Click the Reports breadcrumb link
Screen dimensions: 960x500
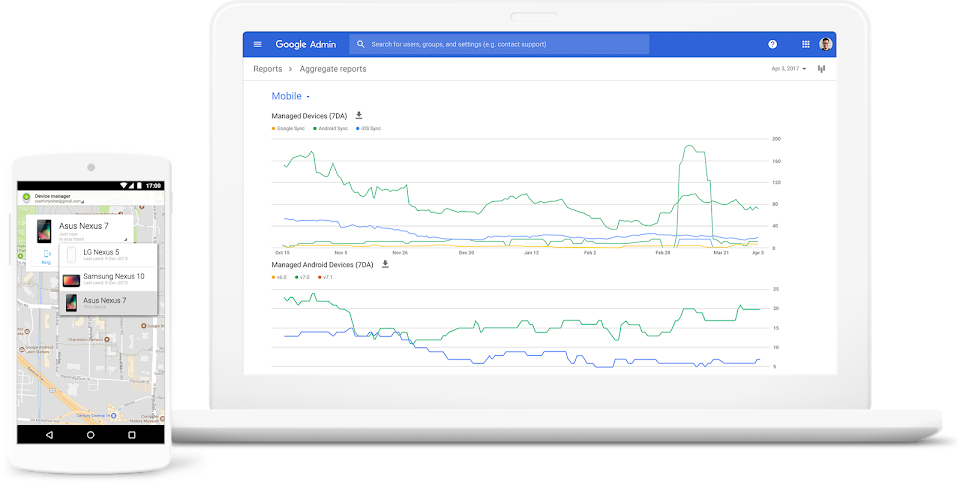267,69
